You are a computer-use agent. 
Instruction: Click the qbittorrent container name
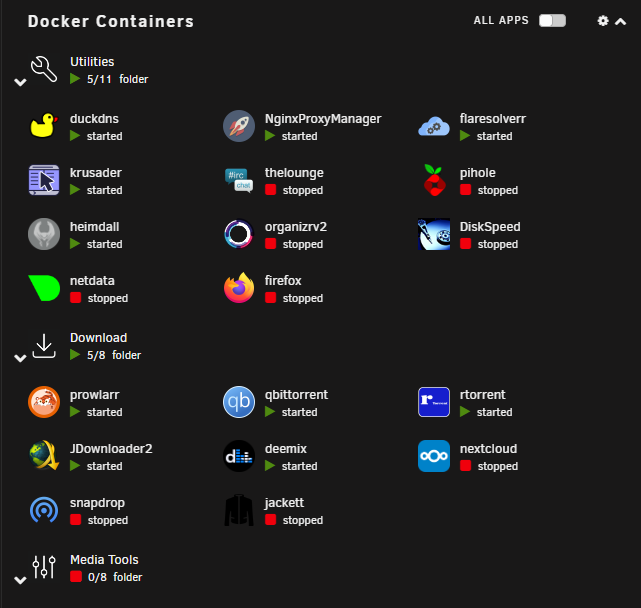point(296,395)
